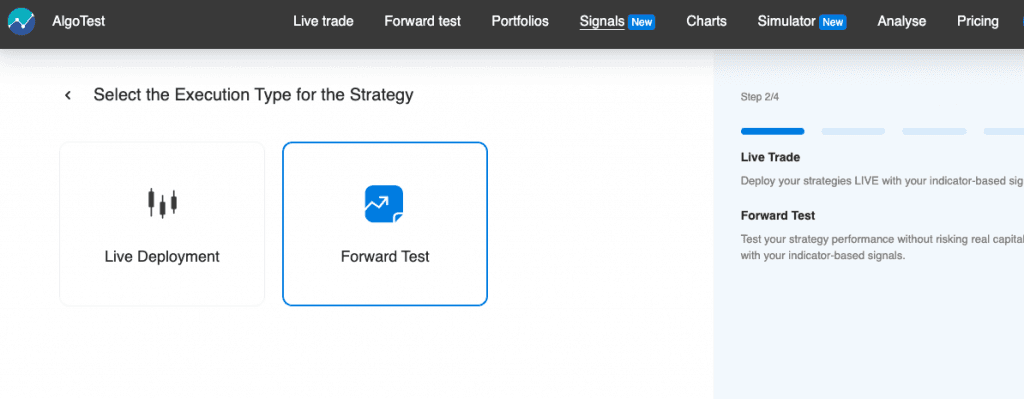Viewport: 1024px width, 399px height.
Task: Open the Simulator page
Action: click(787, 22)
